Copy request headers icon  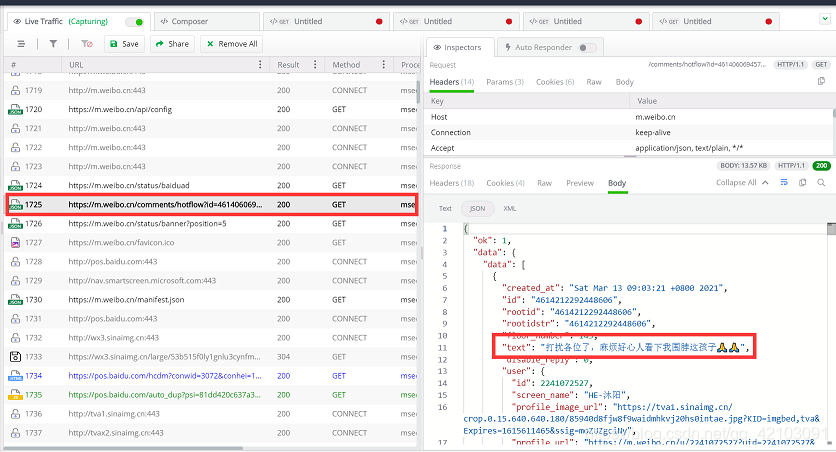[x=821, y=81]
